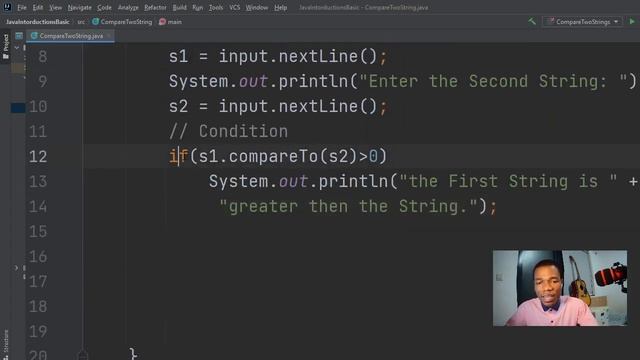Click the "the First String is " literal
This screenshot has width=640, height=360.
[508, 181]
